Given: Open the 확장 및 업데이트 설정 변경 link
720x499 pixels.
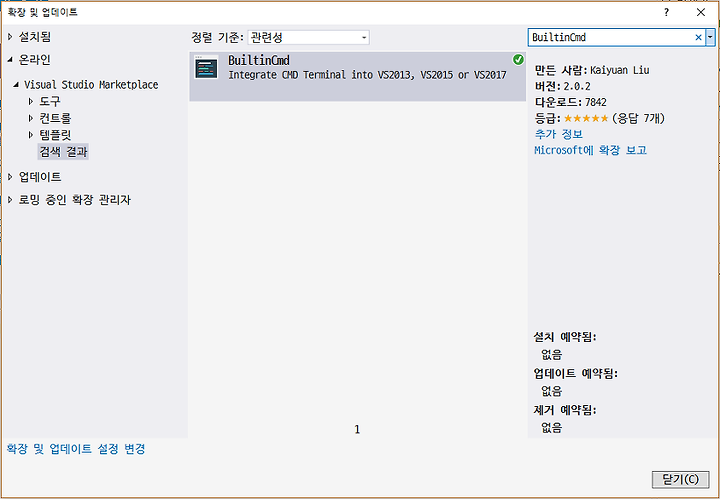Looking at the screenshot, I should point(76,449).
